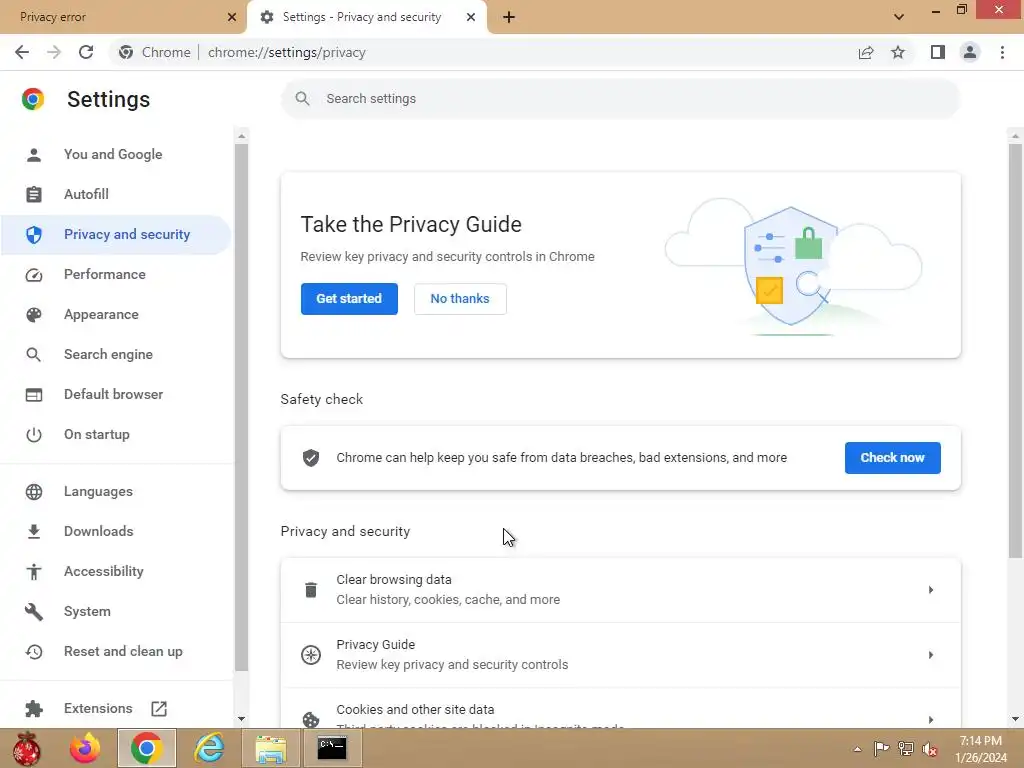The height and width of the screenshot is (768, 1024).
Task: Close the Settings tab
Action: click(471, 17)
